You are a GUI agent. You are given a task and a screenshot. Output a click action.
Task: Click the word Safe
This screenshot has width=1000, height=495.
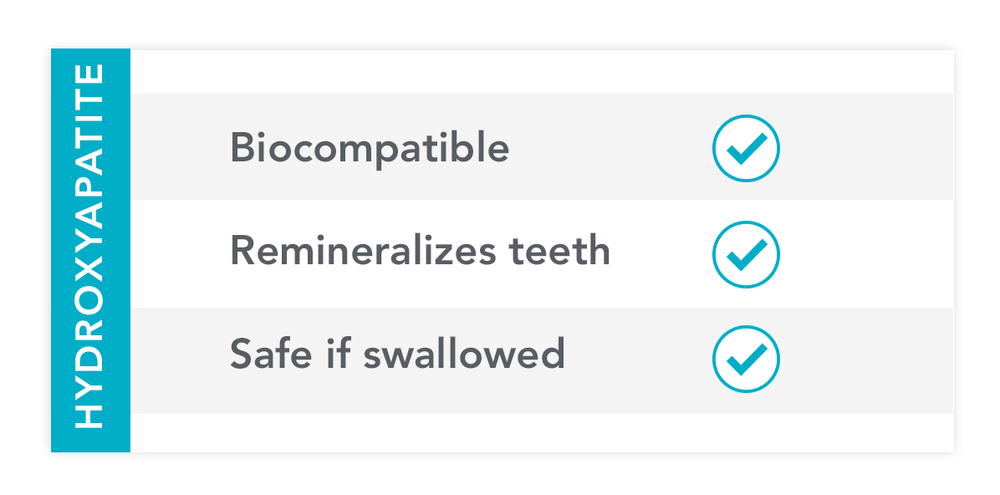tap(265, 353)
